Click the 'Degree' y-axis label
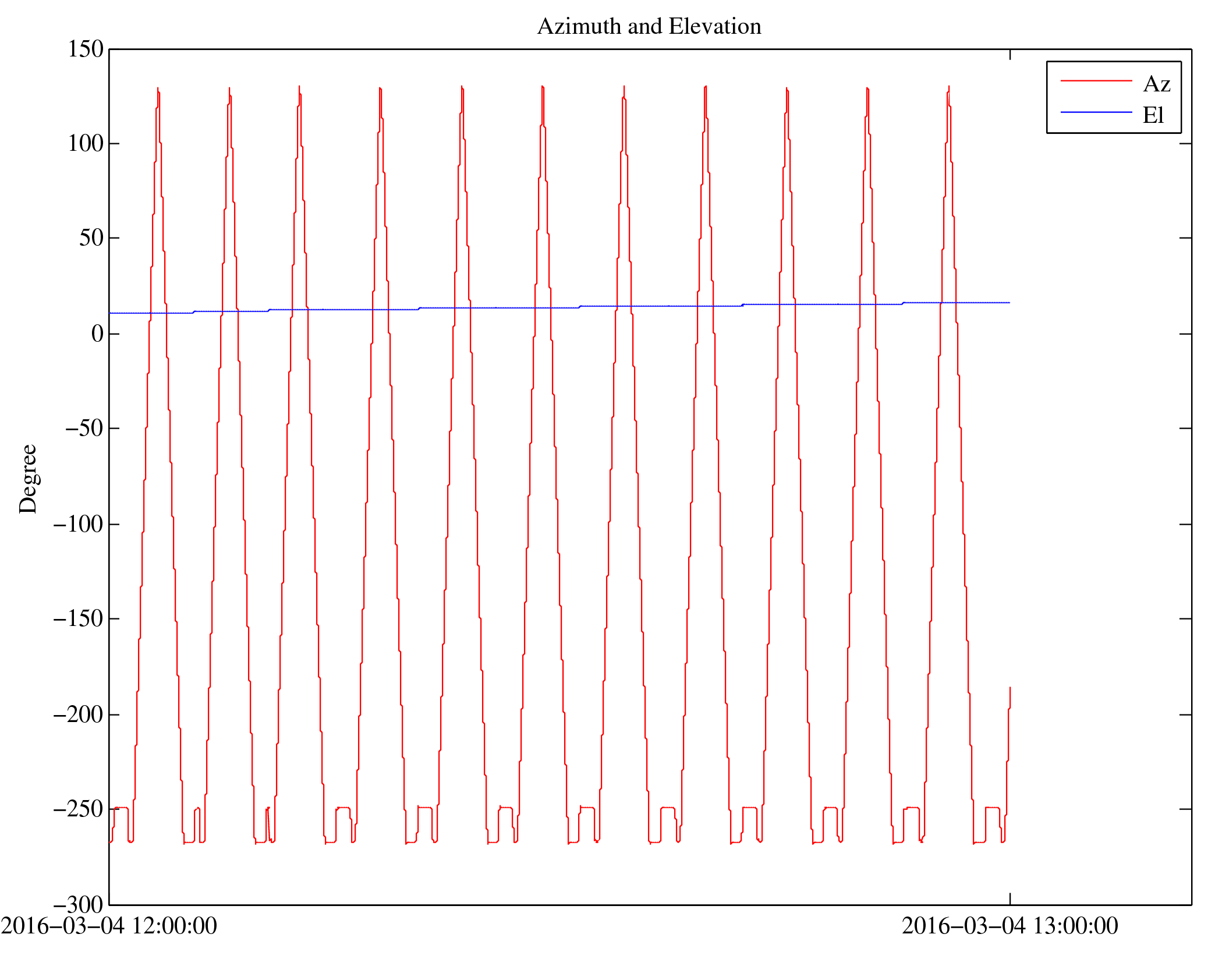Viewport: 1208px width, 980px height. (x=28, y=479)
